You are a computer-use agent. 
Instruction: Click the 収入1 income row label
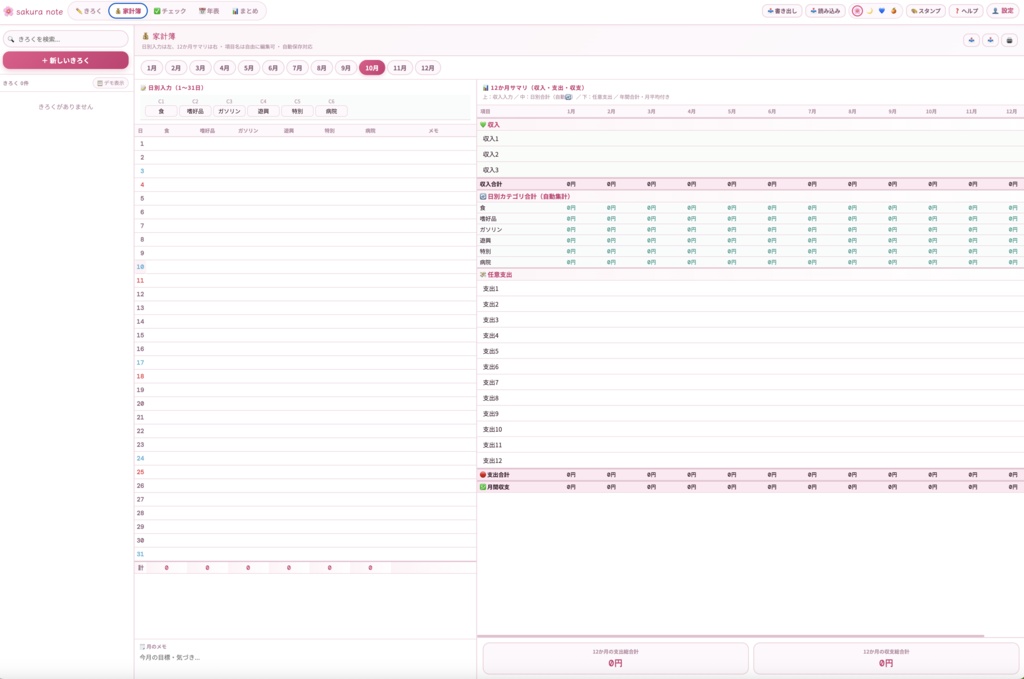[490, 138]
